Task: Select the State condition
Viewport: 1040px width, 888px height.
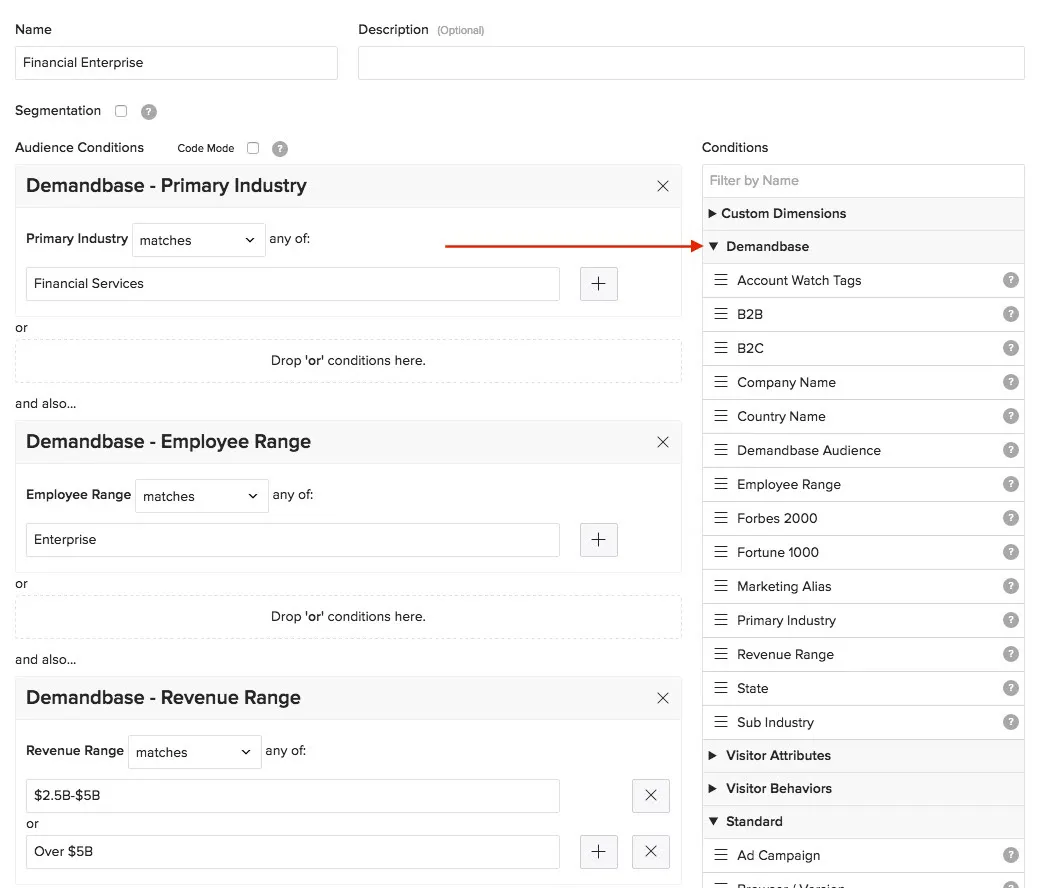Action: (x=863, y=688)
